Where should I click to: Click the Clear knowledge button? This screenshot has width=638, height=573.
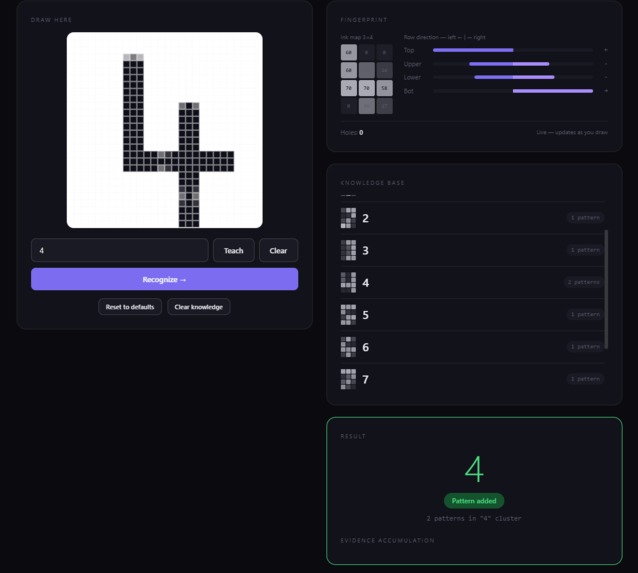(199, 307)
